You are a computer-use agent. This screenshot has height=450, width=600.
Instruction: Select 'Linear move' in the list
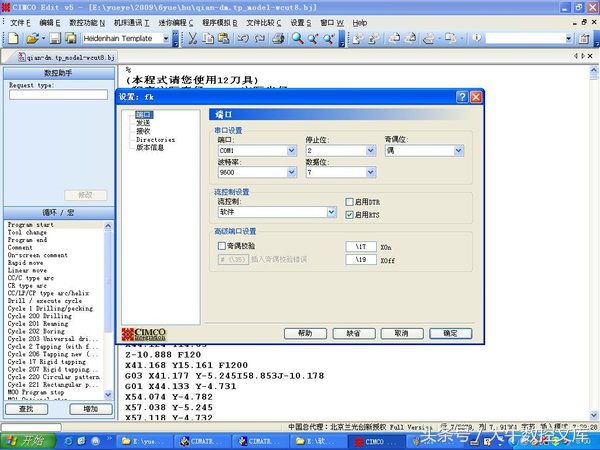coord(27,270)
